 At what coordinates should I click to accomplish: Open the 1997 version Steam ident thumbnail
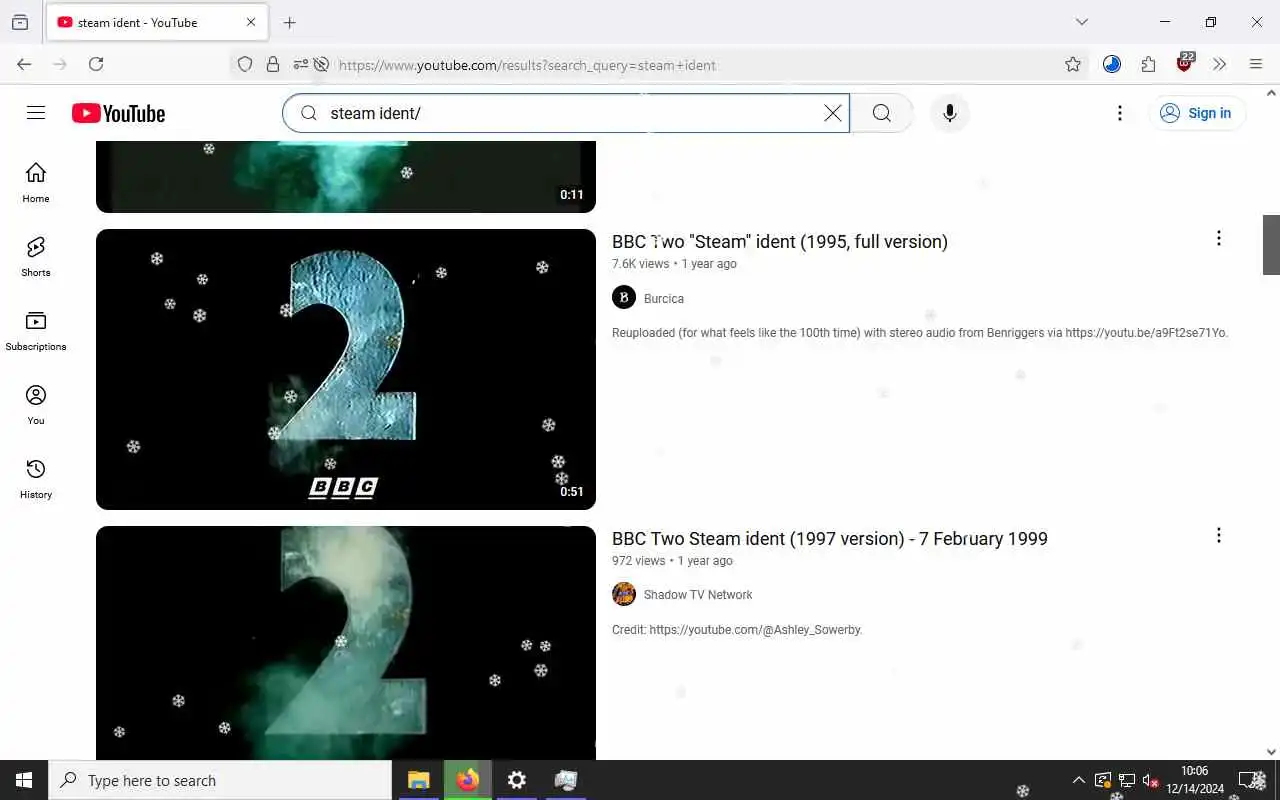coord(346,642)
